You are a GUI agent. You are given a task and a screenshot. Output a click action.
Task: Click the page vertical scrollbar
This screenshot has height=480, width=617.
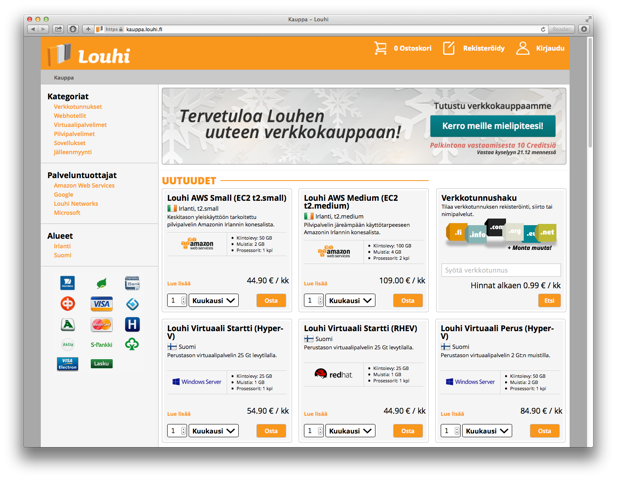590,93
